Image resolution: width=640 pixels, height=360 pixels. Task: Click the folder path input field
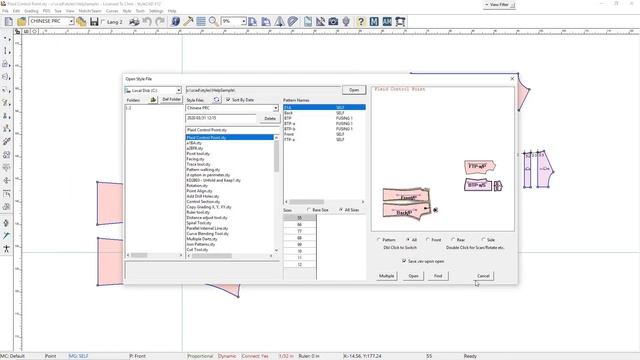click(x=263, y=90)
